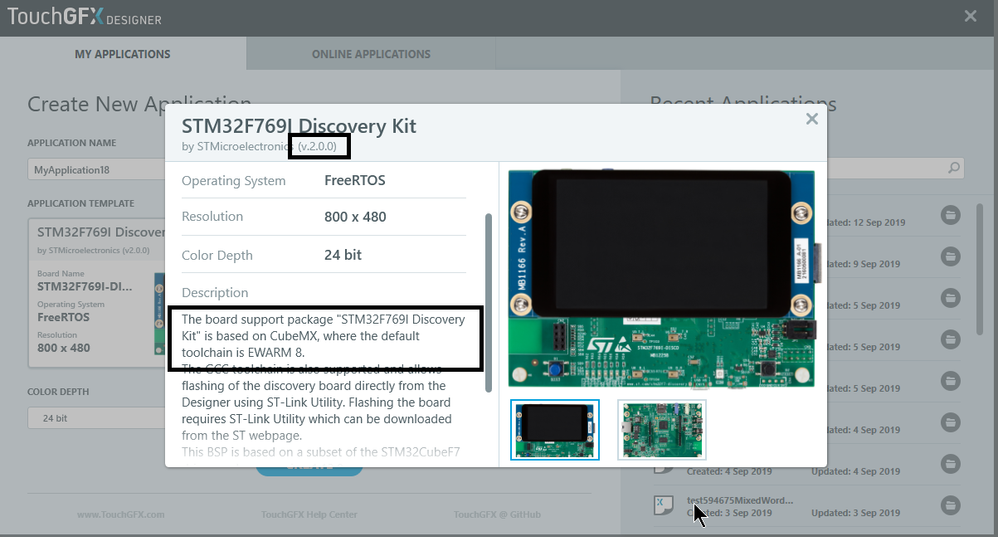Click the TouchGFX Designer logo
The height and width of the screenshot is (537, 998).
coord(84,17)
